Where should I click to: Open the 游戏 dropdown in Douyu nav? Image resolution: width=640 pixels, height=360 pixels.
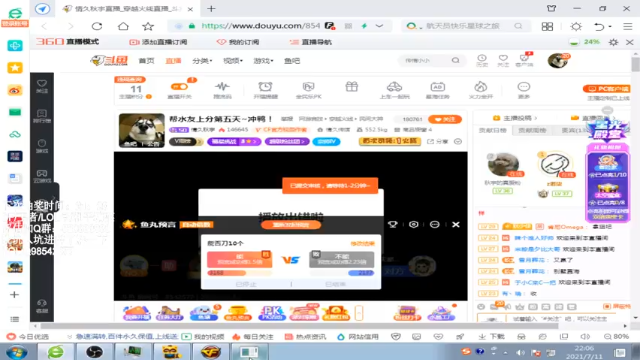click(263, 61)
